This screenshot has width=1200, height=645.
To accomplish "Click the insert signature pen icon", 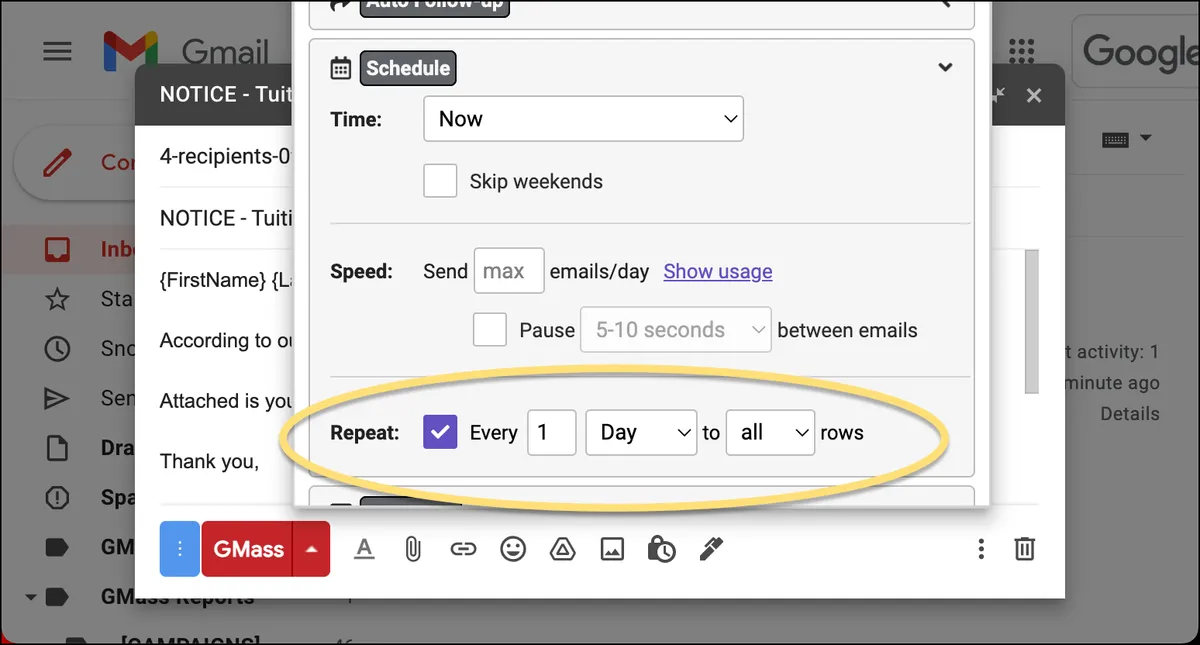I will pos(710,549).
